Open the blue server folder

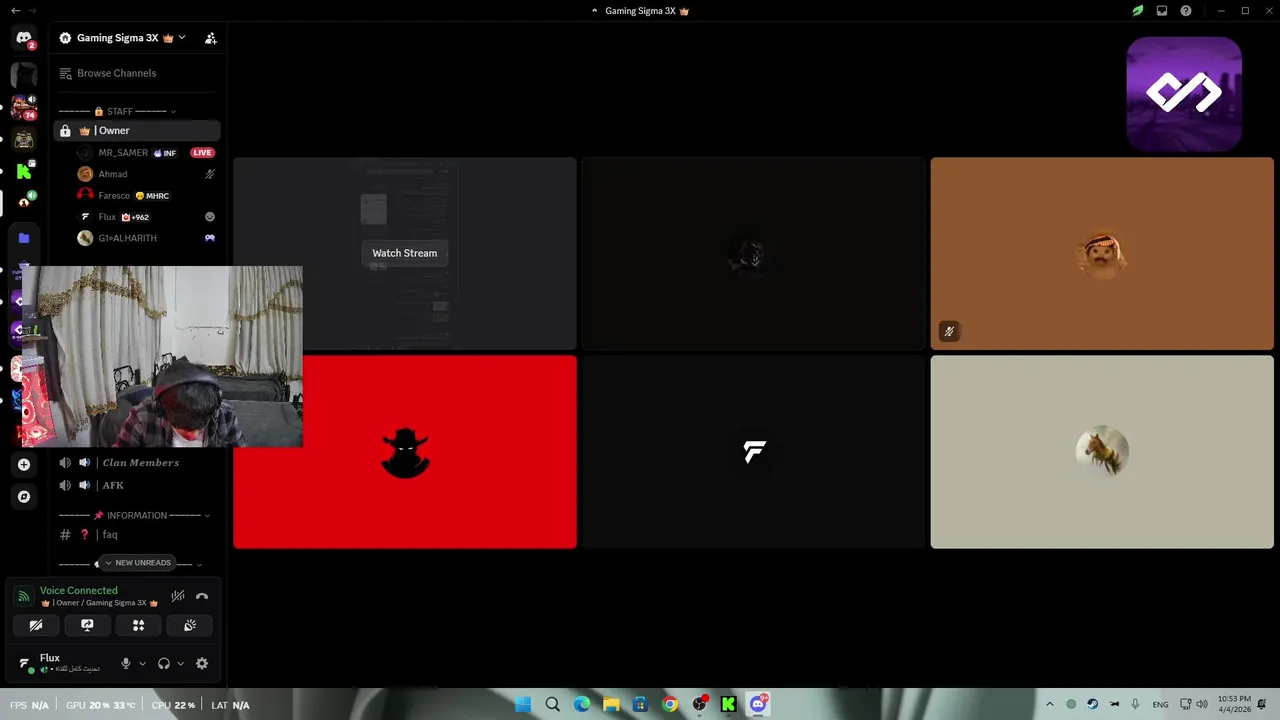24,238
